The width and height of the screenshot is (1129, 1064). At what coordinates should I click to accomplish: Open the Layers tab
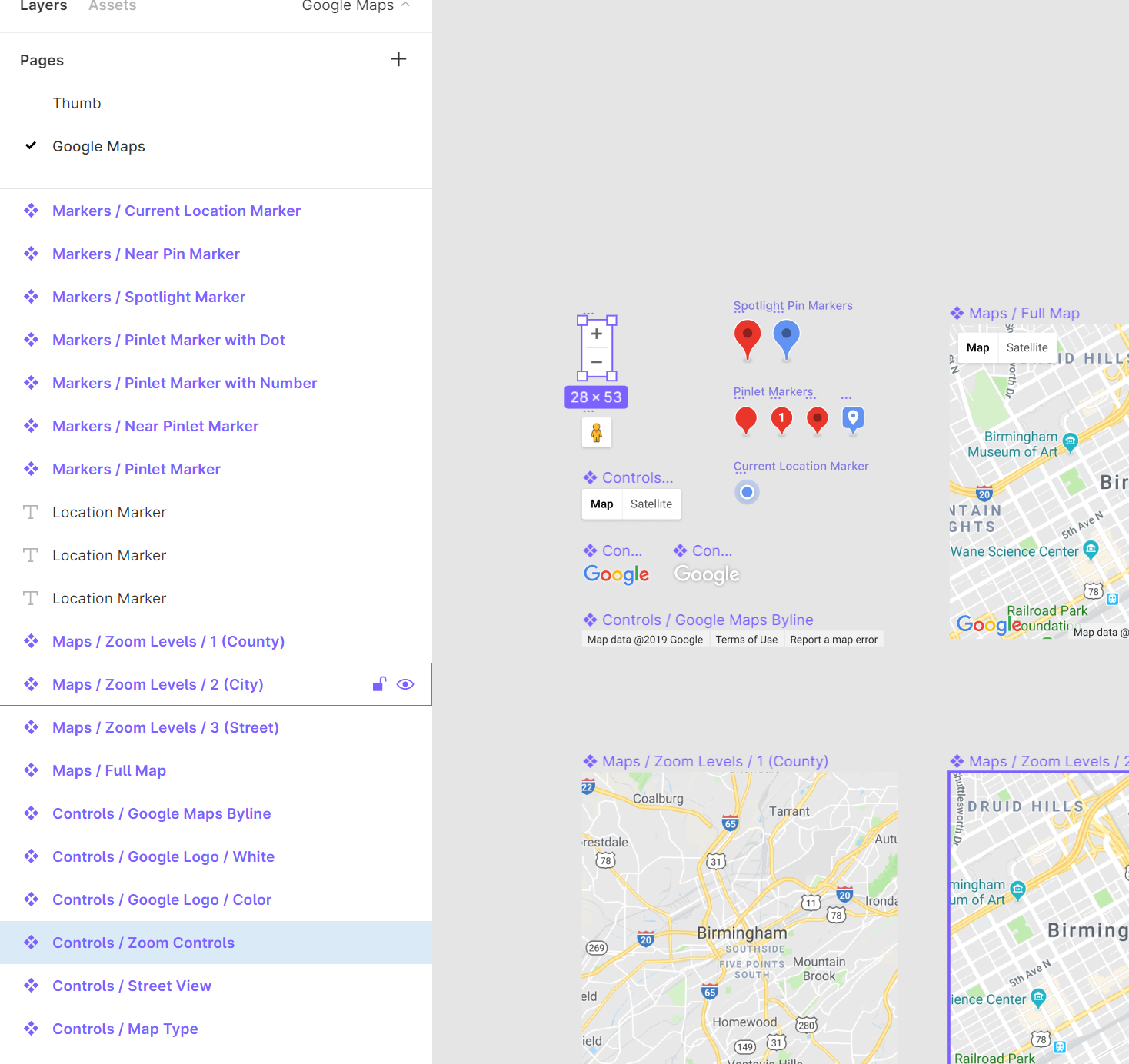pos(44,6)
